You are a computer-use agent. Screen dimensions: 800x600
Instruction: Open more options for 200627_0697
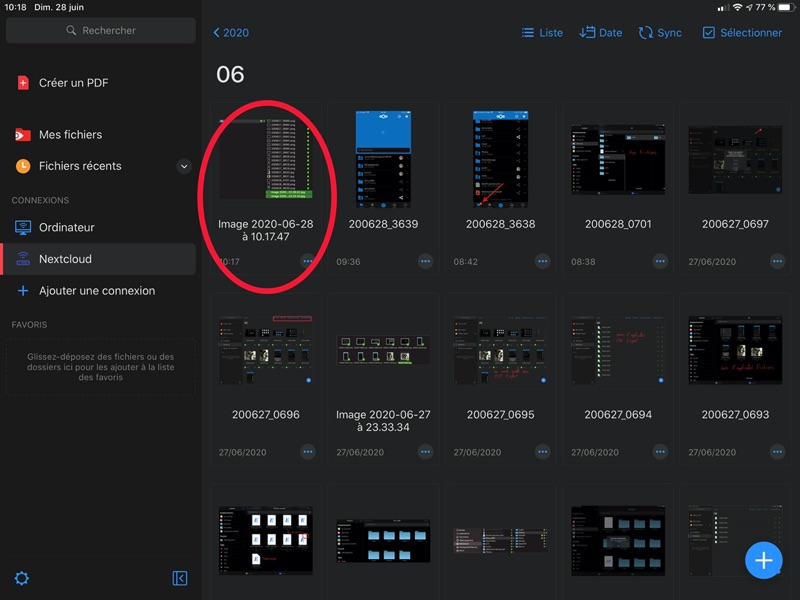pyautogui.click(x=777, y=261)
